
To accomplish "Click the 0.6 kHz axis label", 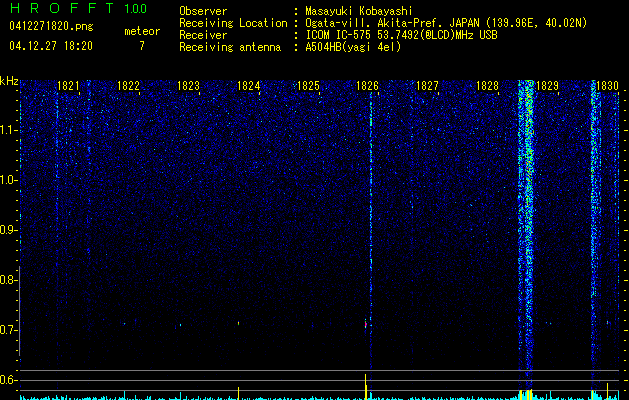I will click(x=8, y=380).
